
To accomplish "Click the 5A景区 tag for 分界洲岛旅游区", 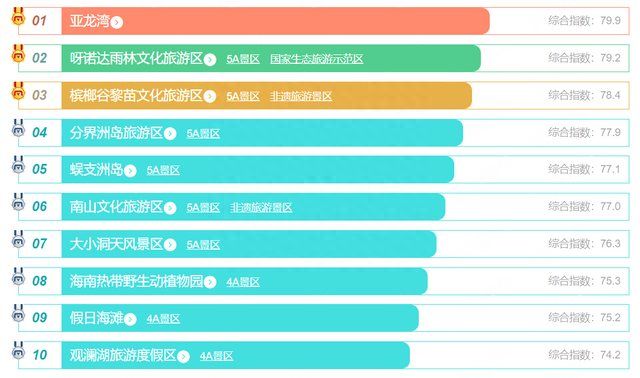I will [x=203, y=133].
